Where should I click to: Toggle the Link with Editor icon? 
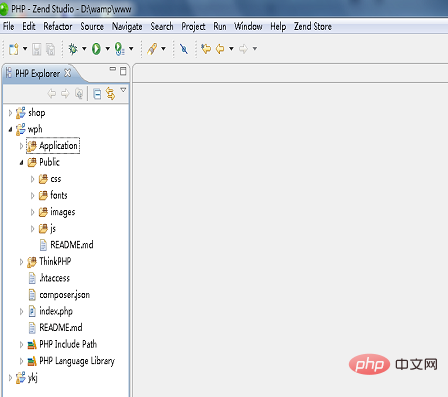point(110,94)
